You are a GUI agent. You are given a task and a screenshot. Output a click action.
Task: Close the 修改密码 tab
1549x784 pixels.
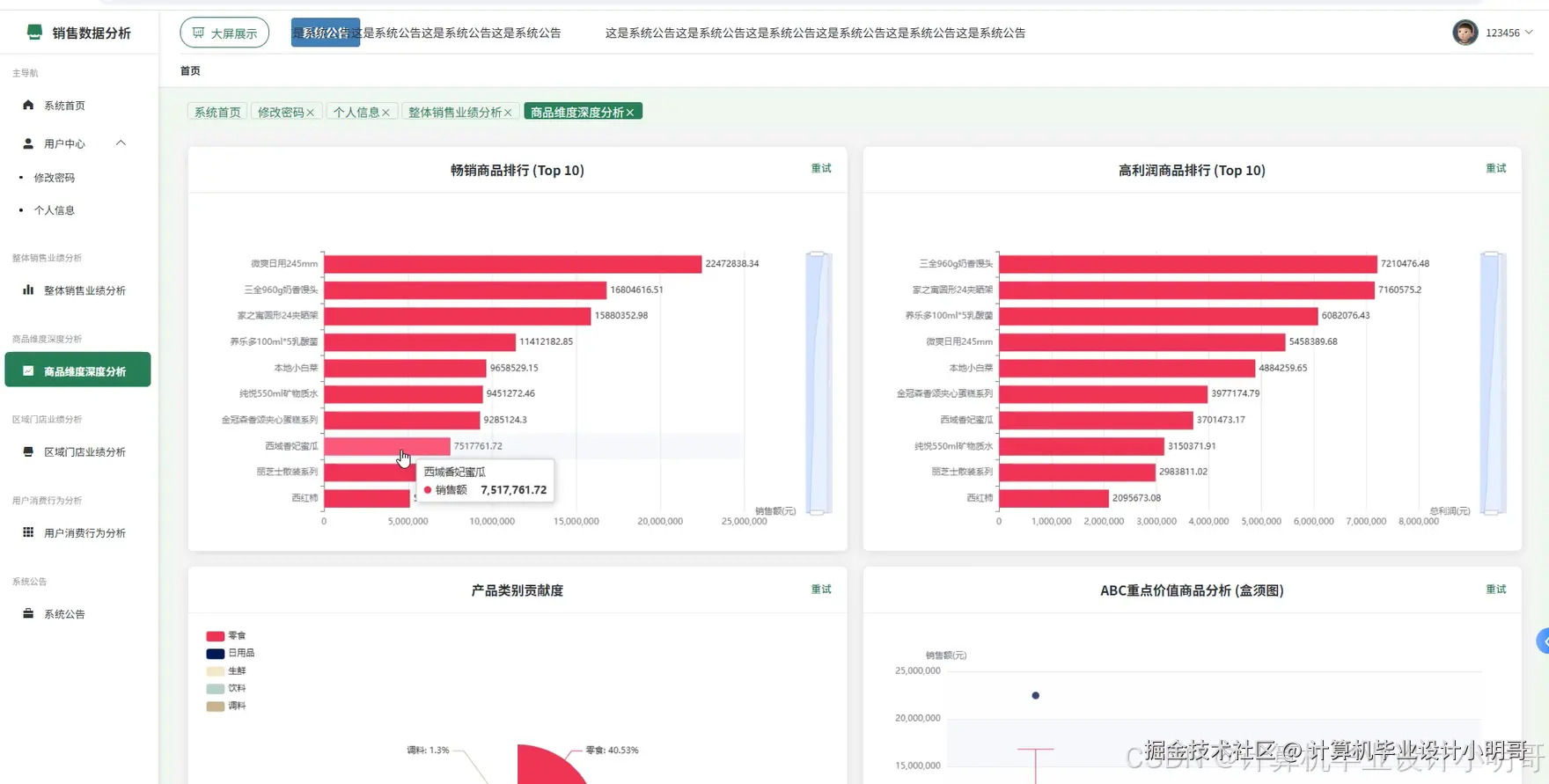[x=310, y=113]
